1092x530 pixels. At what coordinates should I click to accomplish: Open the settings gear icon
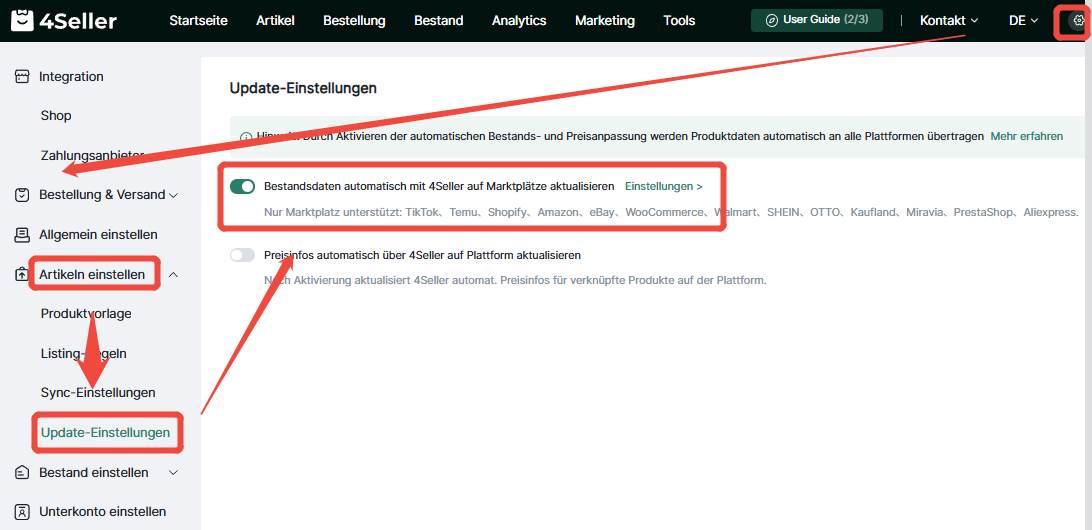[x=1079, y=21]
